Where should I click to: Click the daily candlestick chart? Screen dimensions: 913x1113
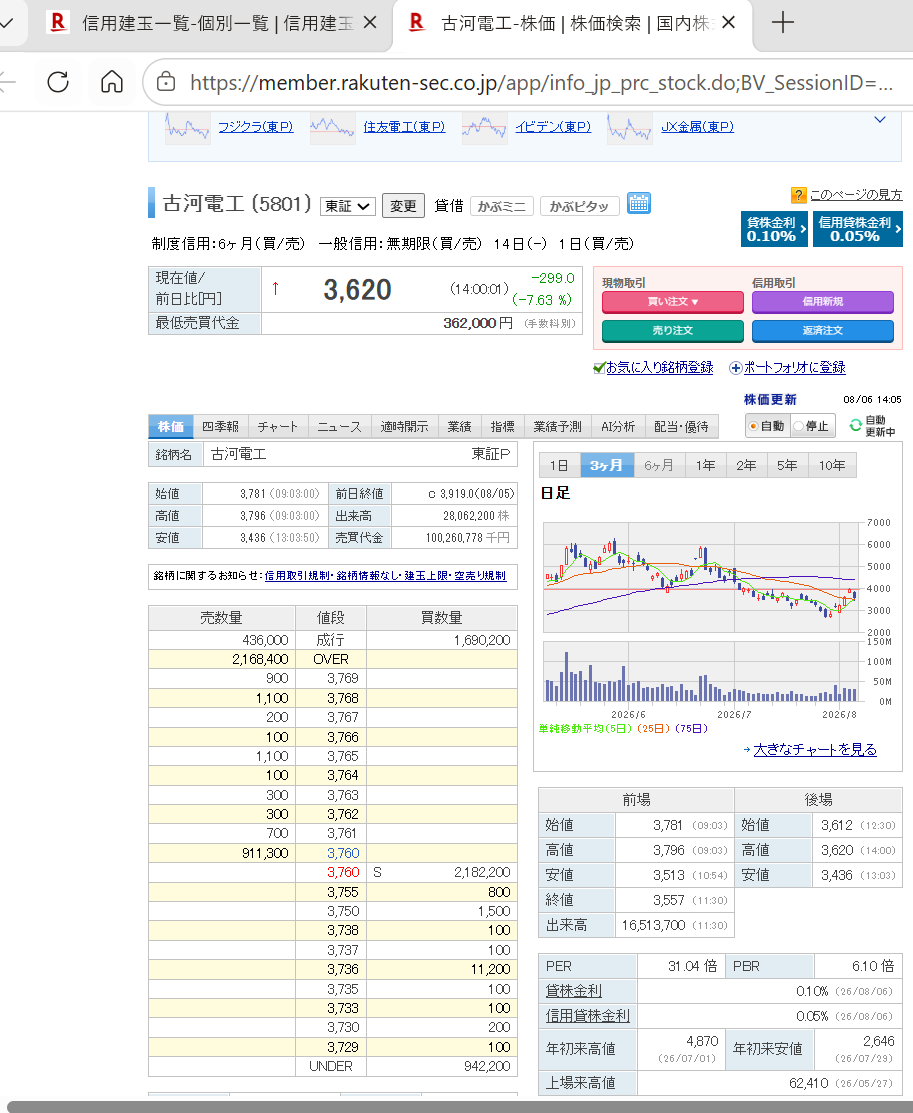pyautogui.click(x=701, y=577)
